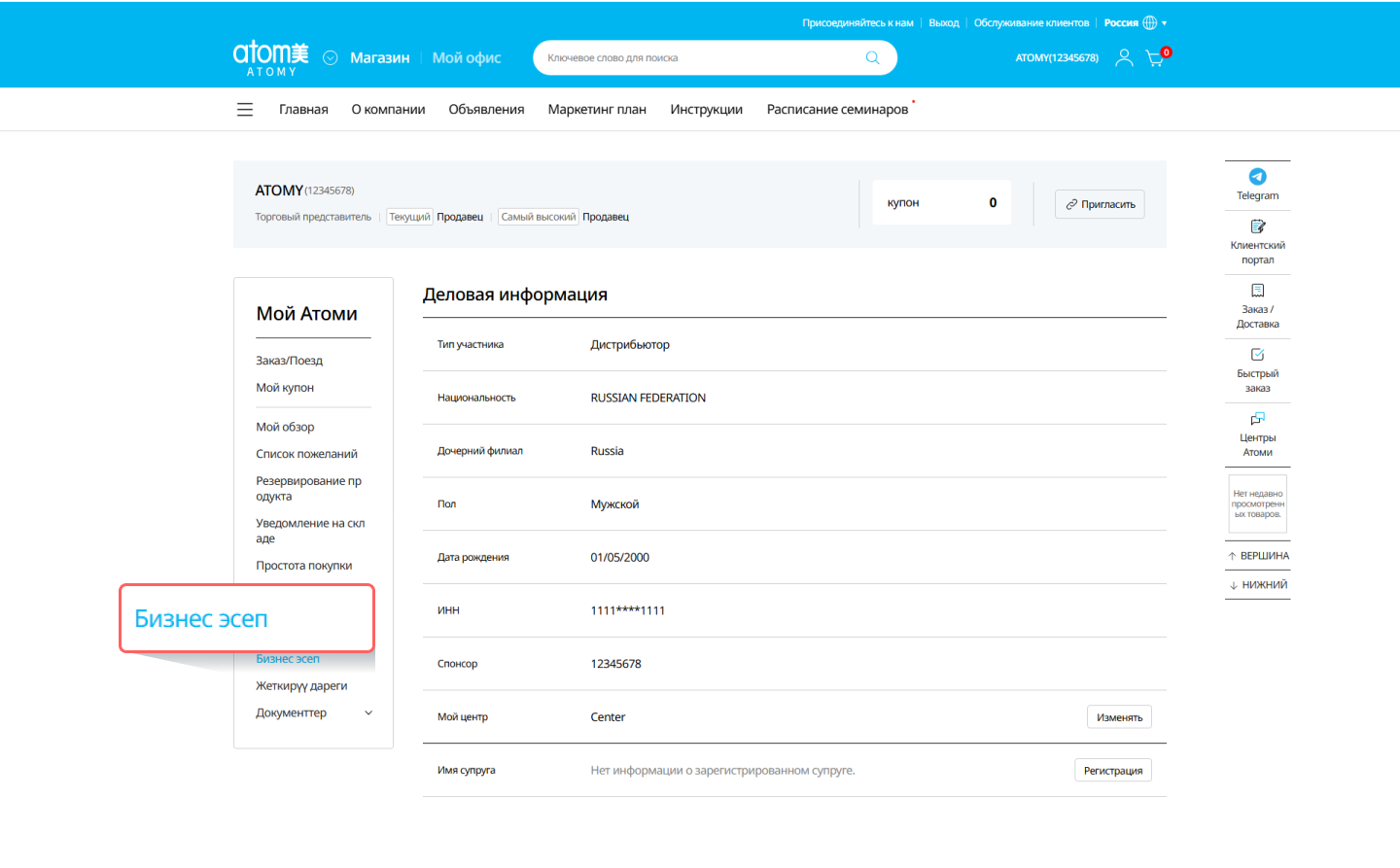The width and height of the screenshot is (1400, 868).
Task: Open Расписание семинаров menu item
Action: (837, 110)
